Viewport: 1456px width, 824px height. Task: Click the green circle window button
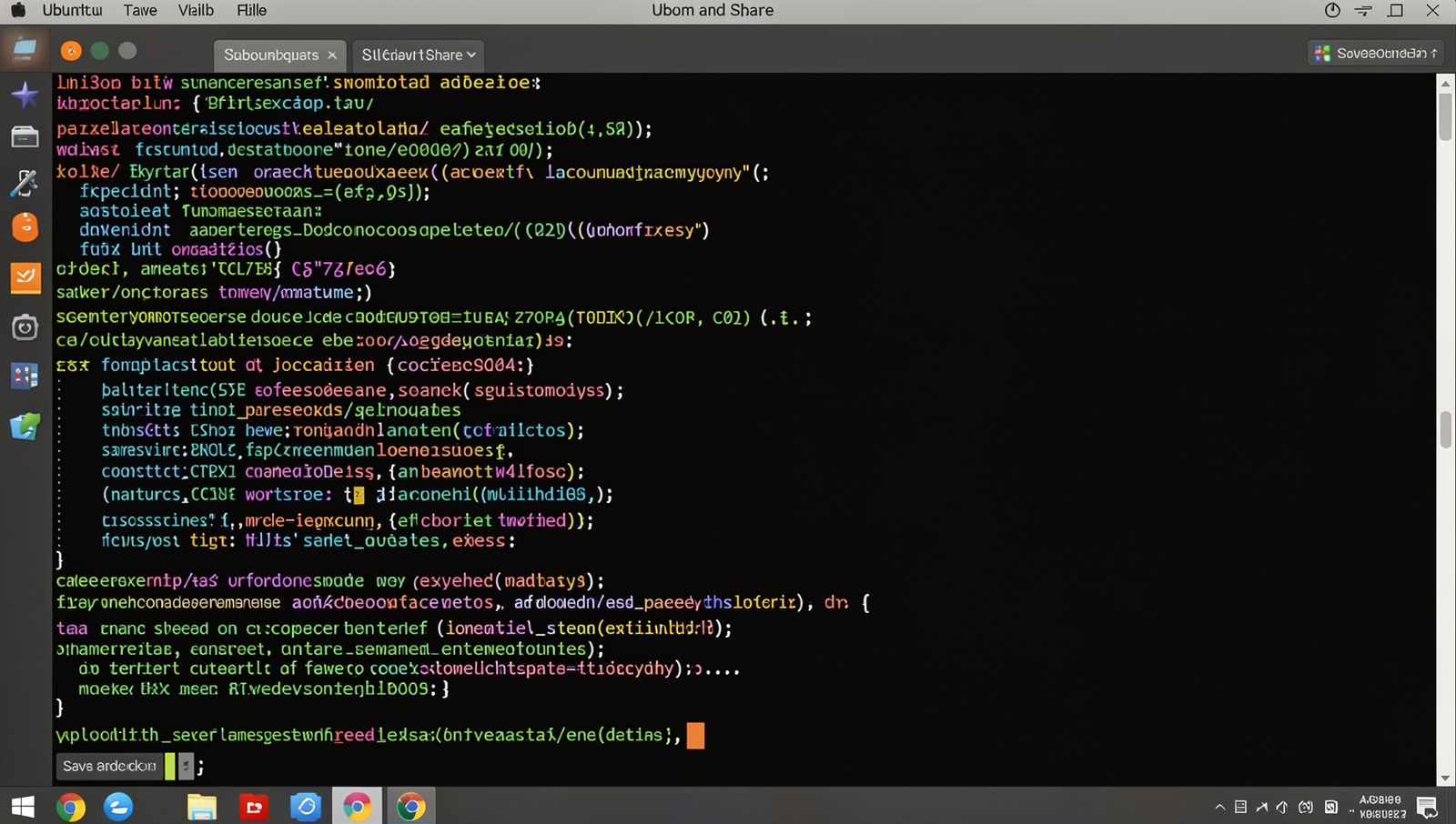coord(100,51)
